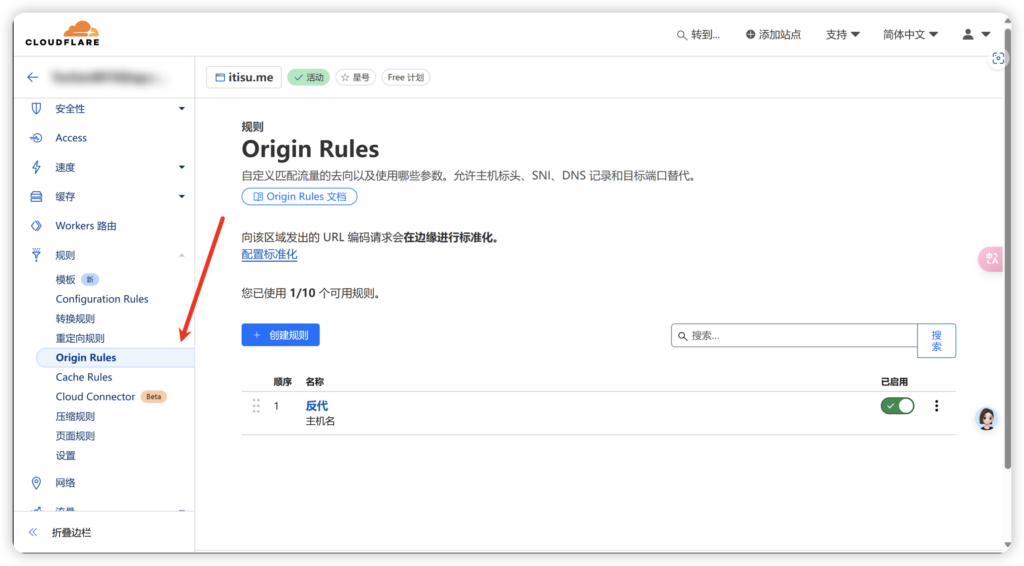Click the lightning bolt icon for 速度
The image size is (1024, 566).
point(36,167)
